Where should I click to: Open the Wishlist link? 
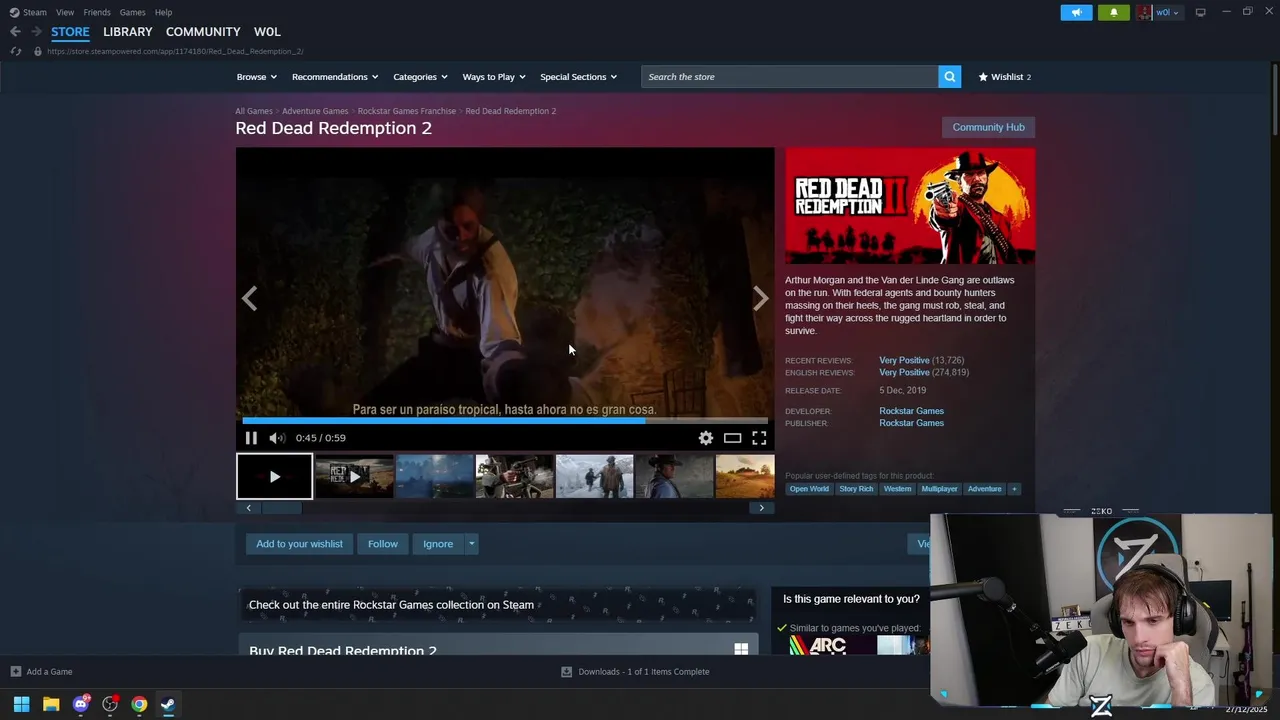click(1005, 77)
